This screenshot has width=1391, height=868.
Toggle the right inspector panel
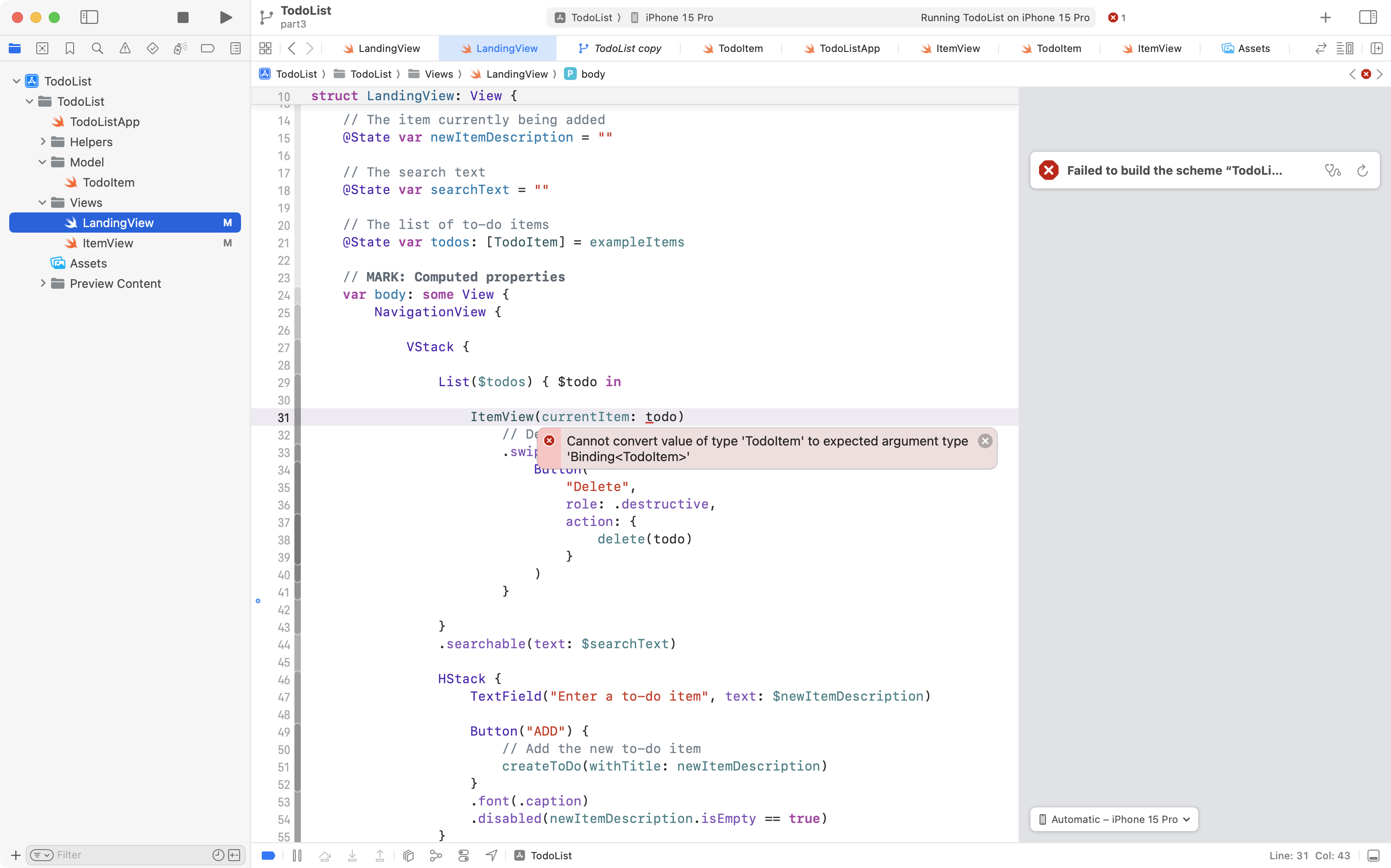[x=1368, y=17]
